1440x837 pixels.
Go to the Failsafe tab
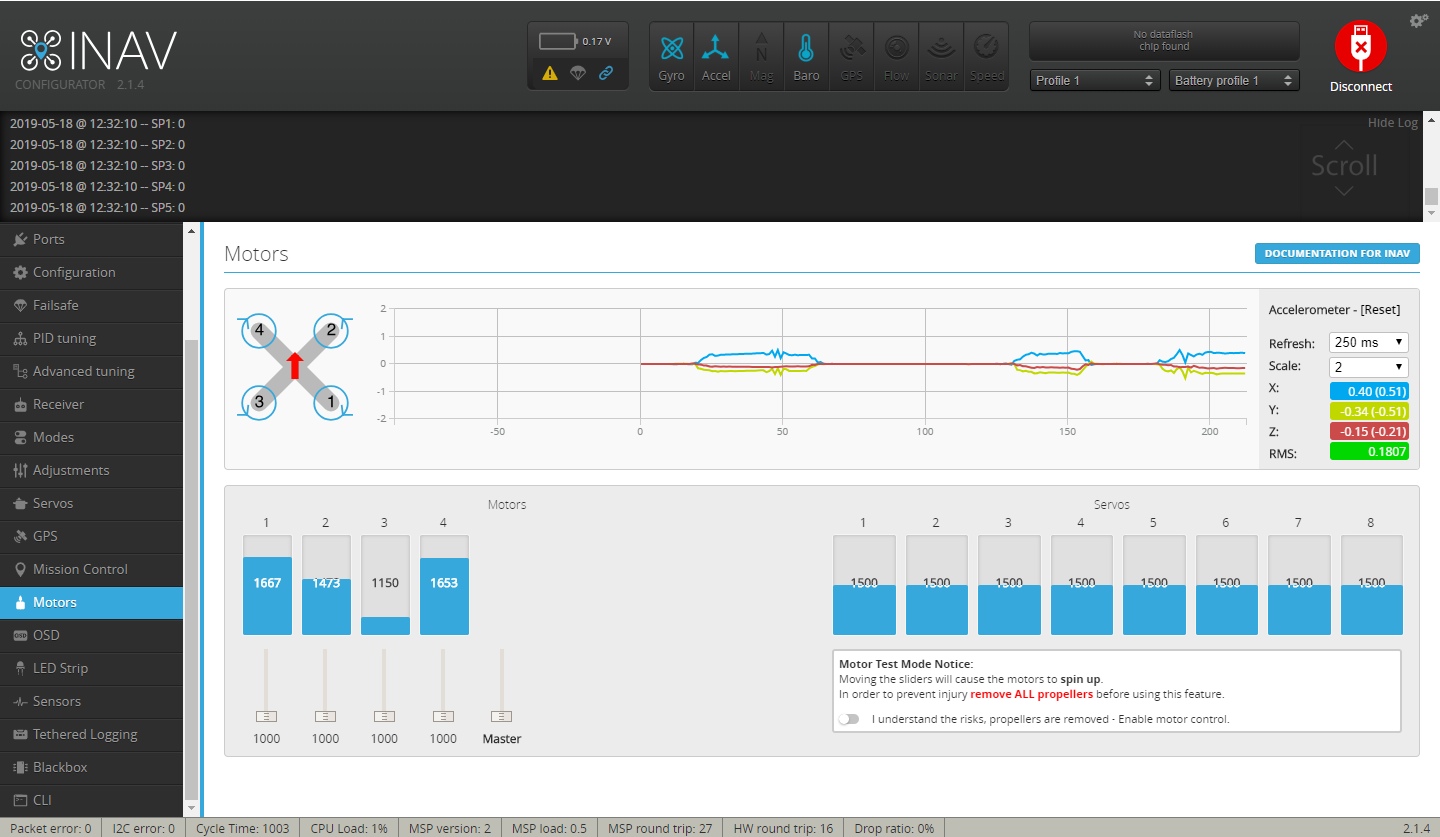pyautogui.click(x=55, y=305)
